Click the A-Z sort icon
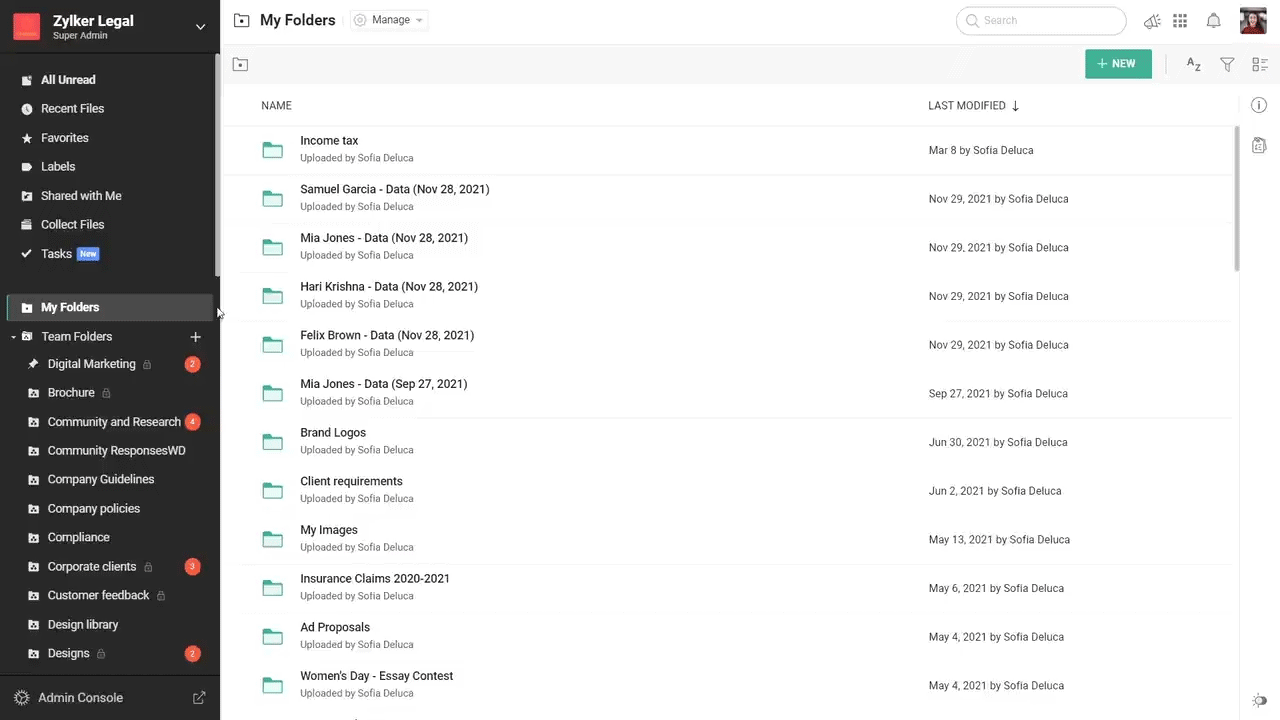This screenshot has width=1280, height=720. coord(1193,64)
